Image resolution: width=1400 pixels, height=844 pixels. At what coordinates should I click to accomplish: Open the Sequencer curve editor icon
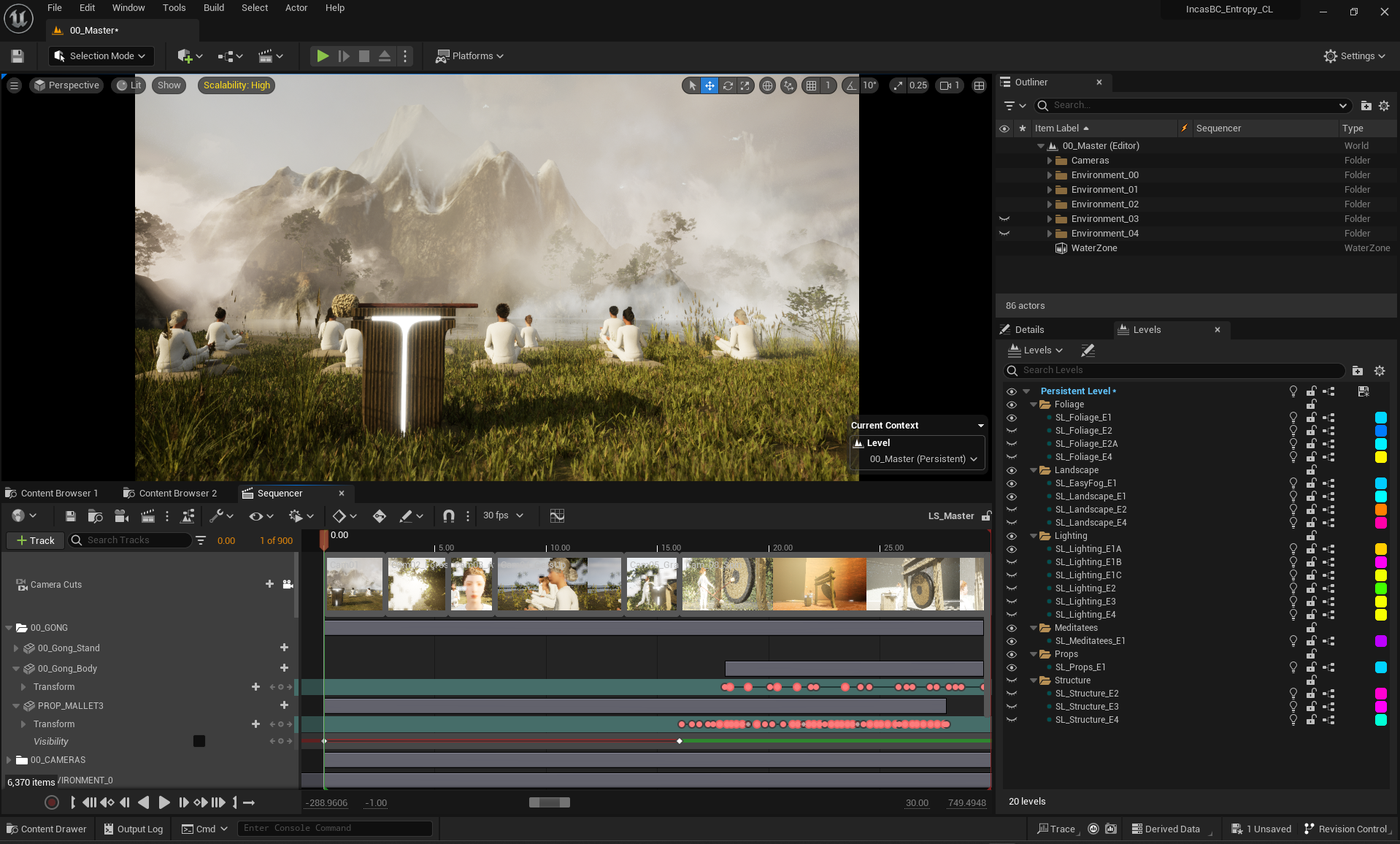[557, 516]
